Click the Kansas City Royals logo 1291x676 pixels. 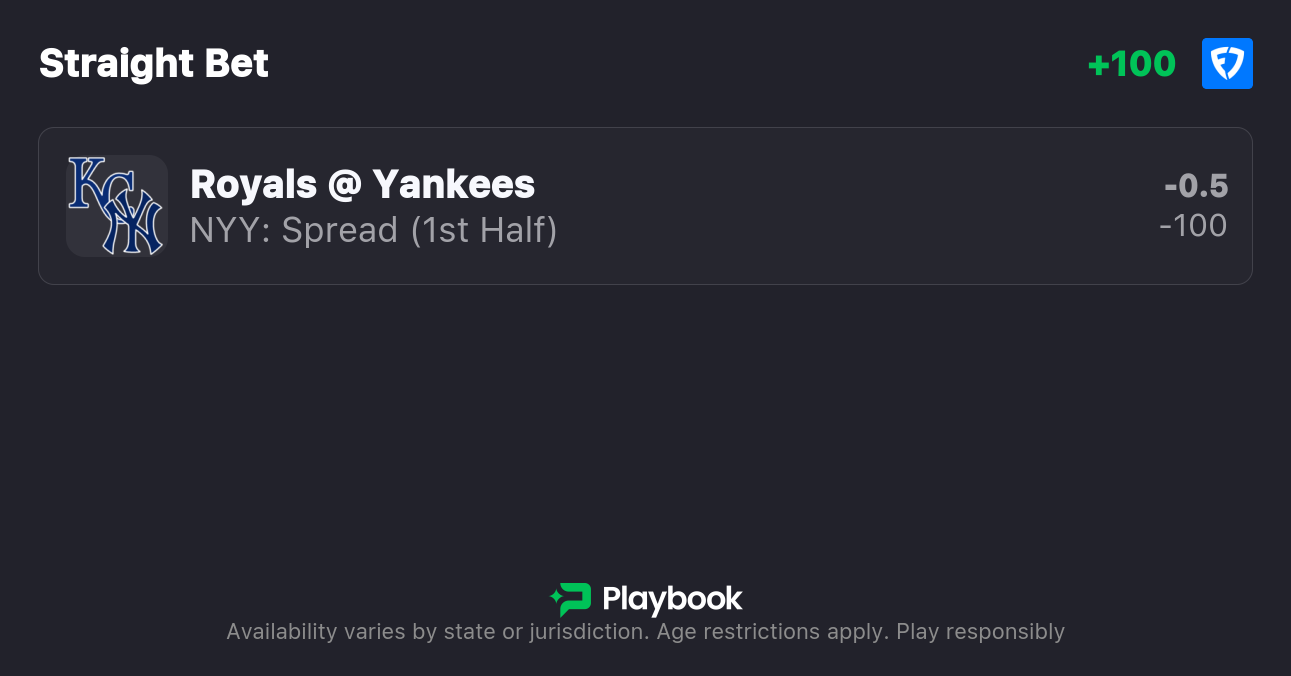pos(90,182)
